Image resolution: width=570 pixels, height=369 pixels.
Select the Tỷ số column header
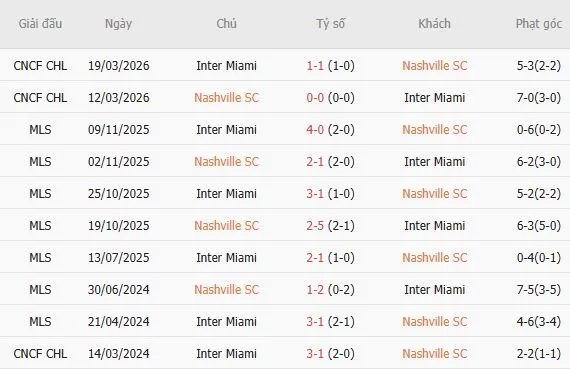point(330,24)
